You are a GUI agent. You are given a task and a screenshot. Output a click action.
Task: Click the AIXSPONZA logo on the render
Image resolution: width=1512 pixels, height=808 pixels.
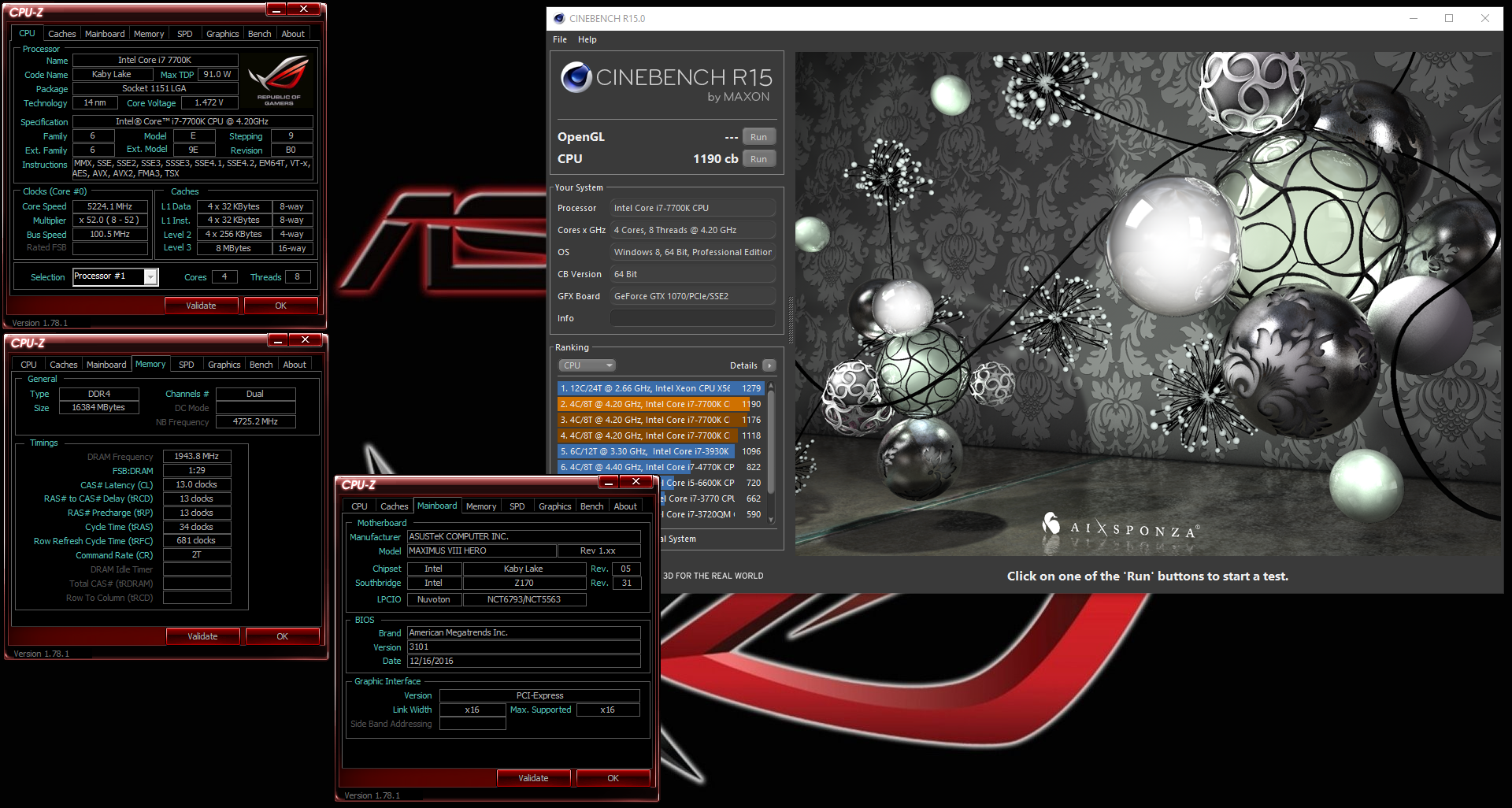tap(1120, 527)
